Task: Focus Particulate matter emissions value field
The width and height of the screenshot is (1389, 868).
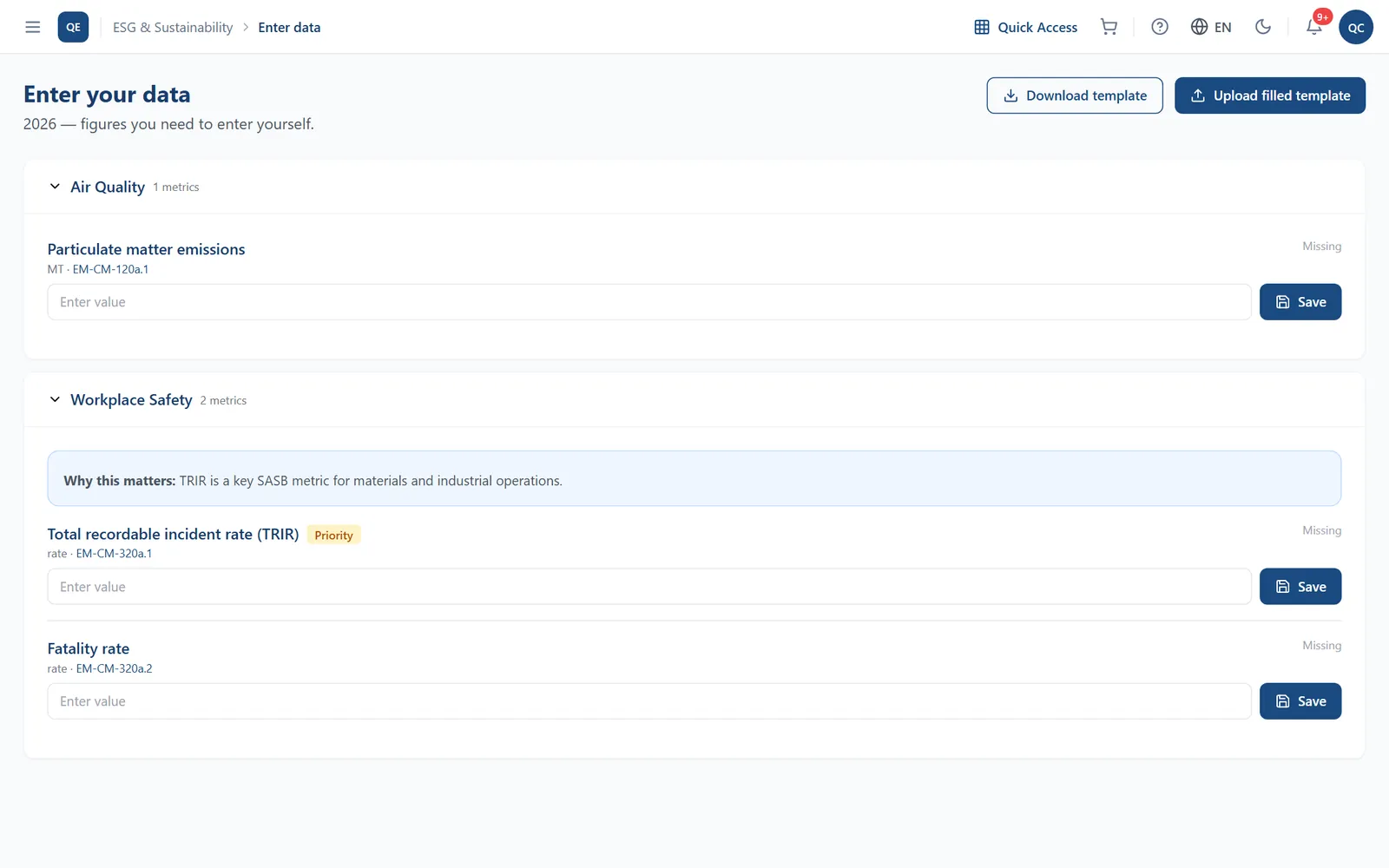Action: point(649,302)
